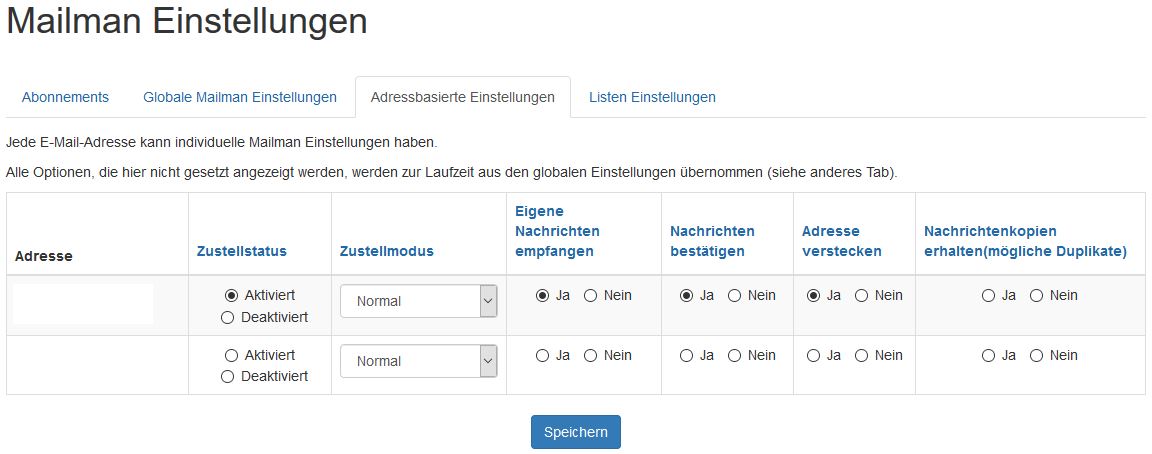
Task: Switch to the Abonnements tab
Action: point(65,97)
